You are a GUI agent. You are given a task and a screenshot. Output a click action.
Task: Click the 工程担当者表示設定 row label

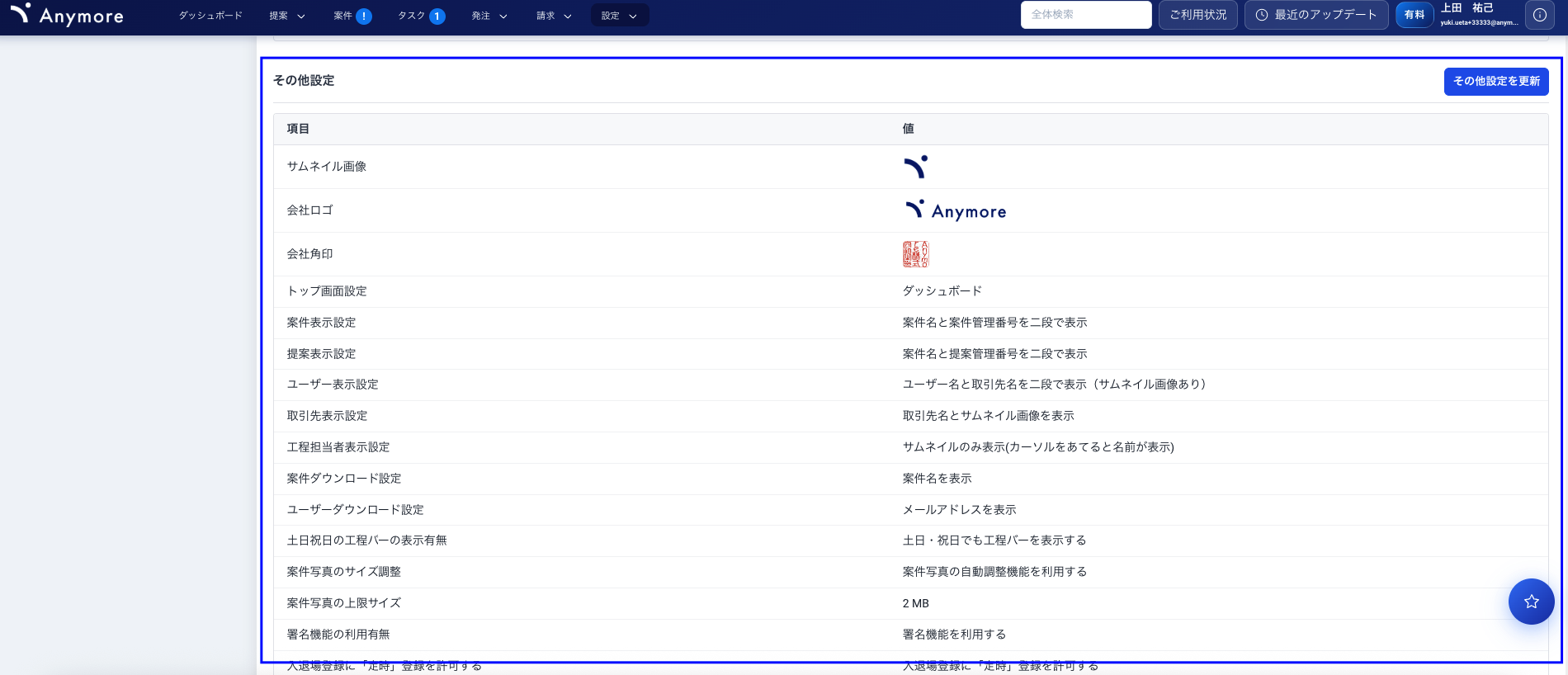pyautogui.click(x=338, y=447)
